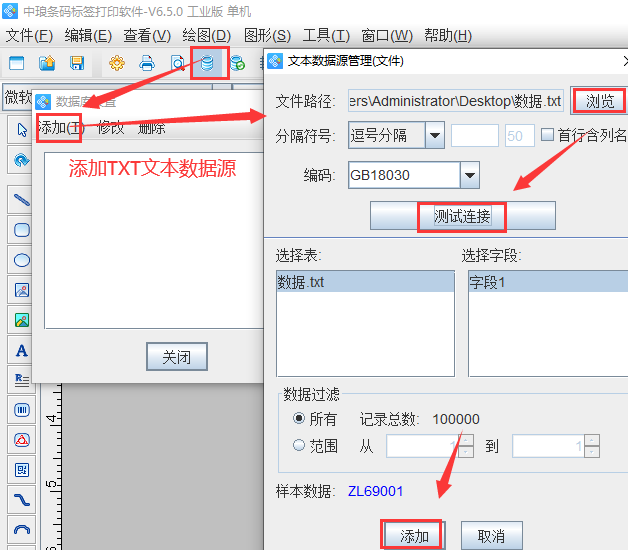Open the 窗口(W) menu
This screenshot has height=550, width=628.
pyautogui.click(x=387, y=36)
